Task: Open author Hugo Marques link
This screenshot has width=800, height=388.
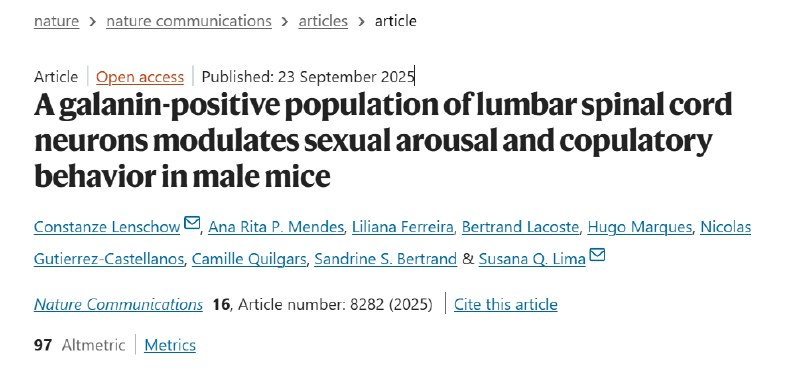Action: click(x=640, y=227)
